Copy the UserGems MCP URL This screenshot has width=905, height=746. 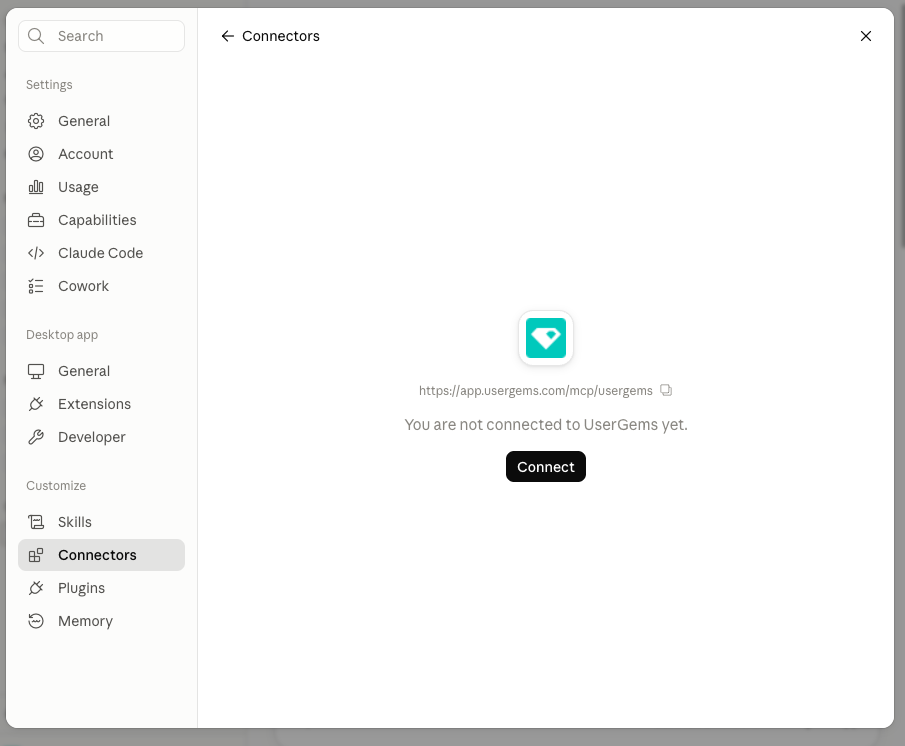(666, 390)
